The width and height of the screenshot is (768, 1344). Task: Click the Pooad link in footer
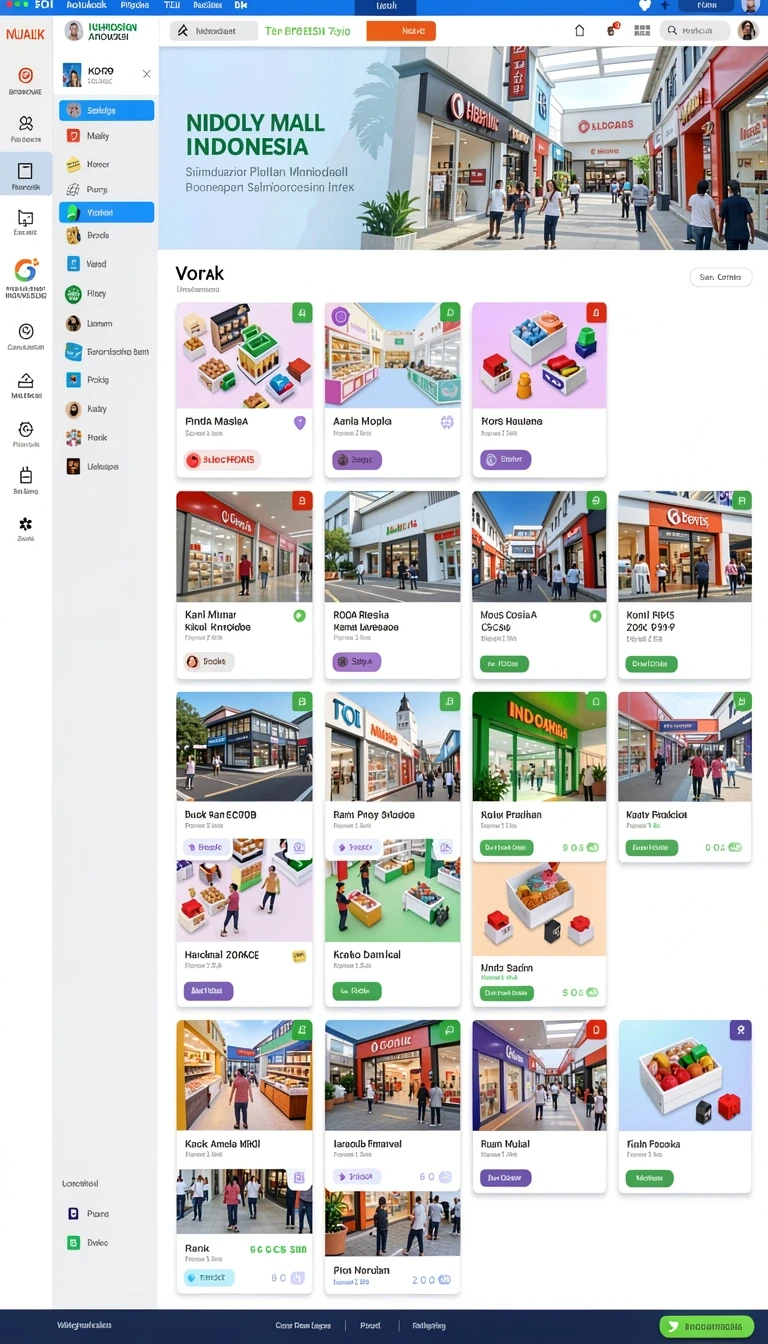pos(370,1325)
